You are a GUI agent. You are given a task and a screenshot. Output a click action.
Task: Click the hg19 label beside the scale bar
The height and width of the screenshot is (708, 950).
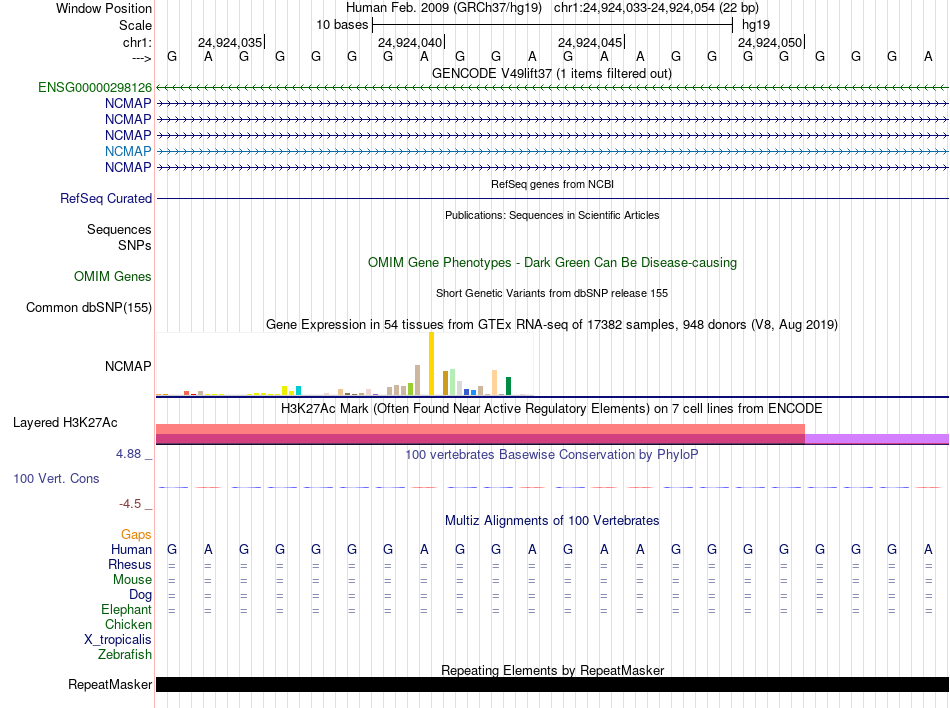click(756, 25)
